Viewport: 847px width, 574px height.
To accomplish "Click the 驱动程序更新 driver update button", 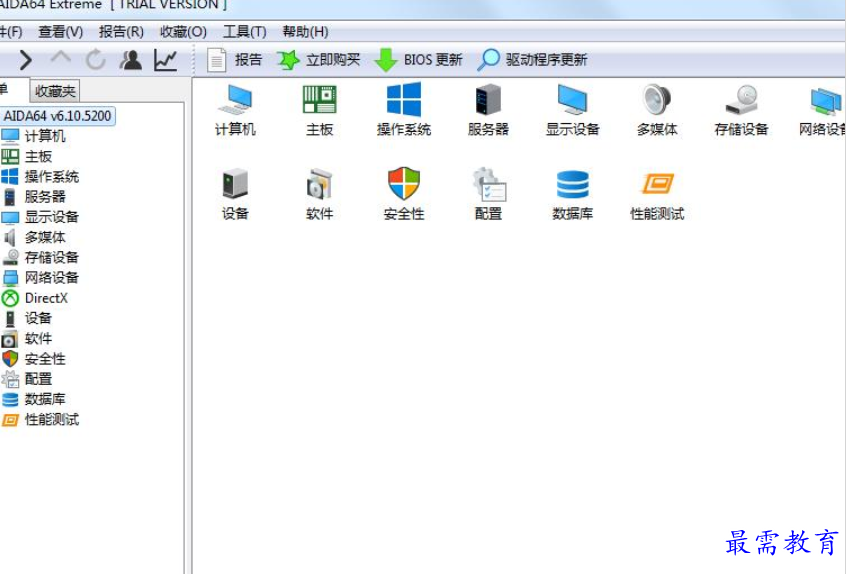I will pos(532,60).
